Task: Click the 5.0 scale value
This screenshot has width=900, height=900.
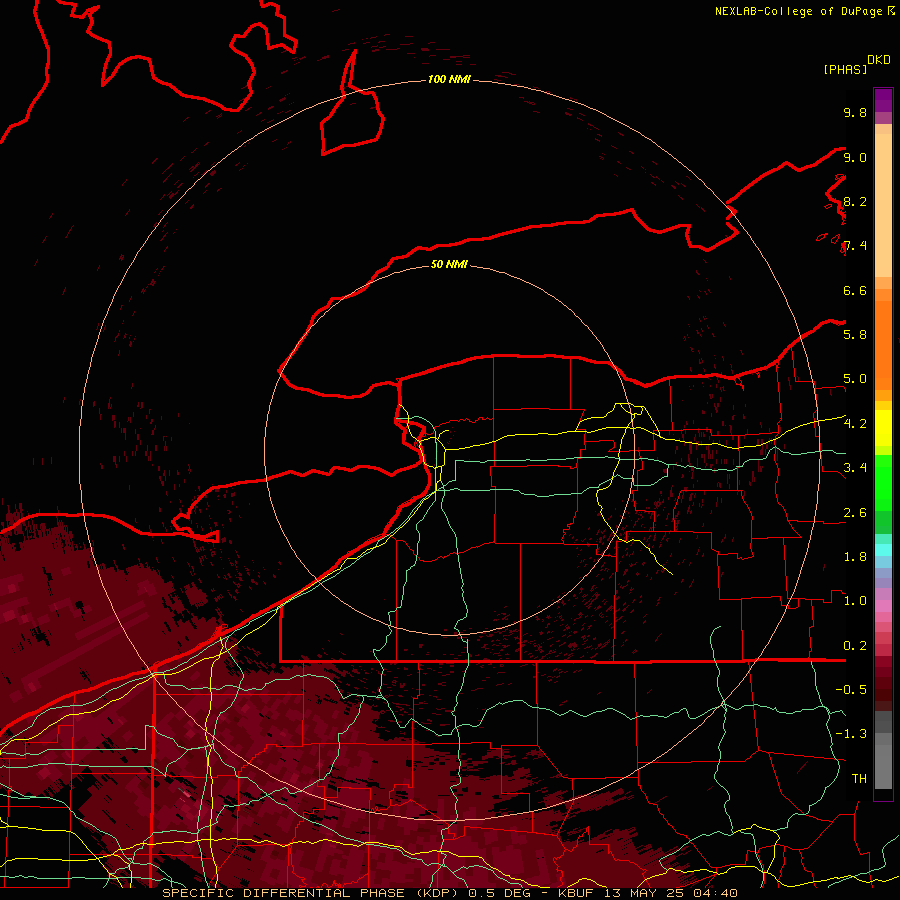Action: [855, 379]
